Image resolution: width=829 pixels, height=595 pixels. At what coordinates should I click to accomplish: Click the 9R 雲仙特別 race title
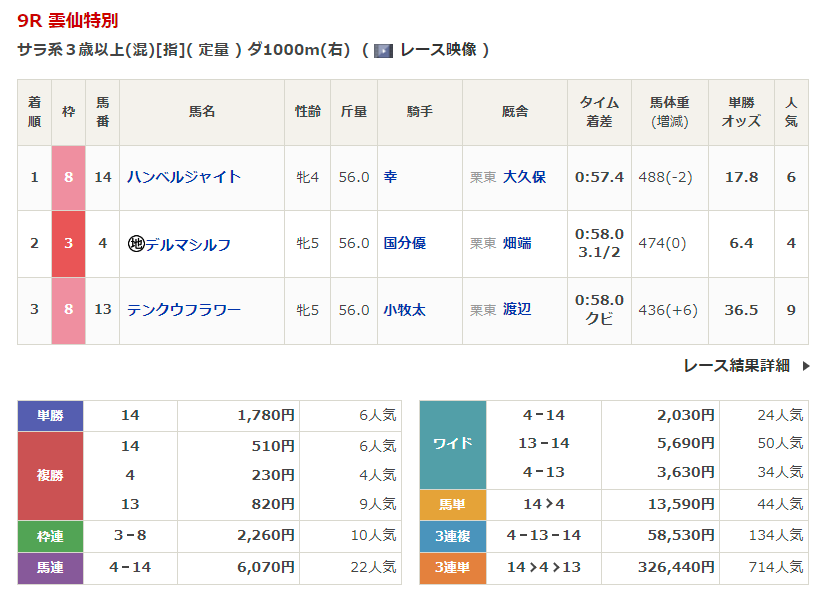(x=66, y=20)
